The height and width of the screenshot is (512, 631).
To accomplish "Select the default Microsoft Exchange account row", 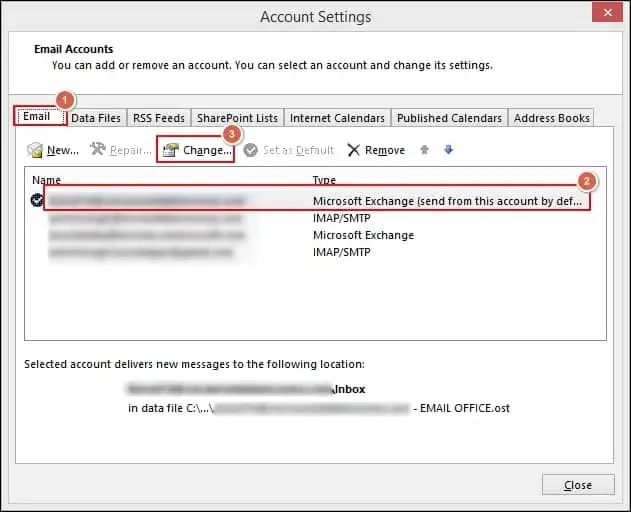I will click(317, 200).
